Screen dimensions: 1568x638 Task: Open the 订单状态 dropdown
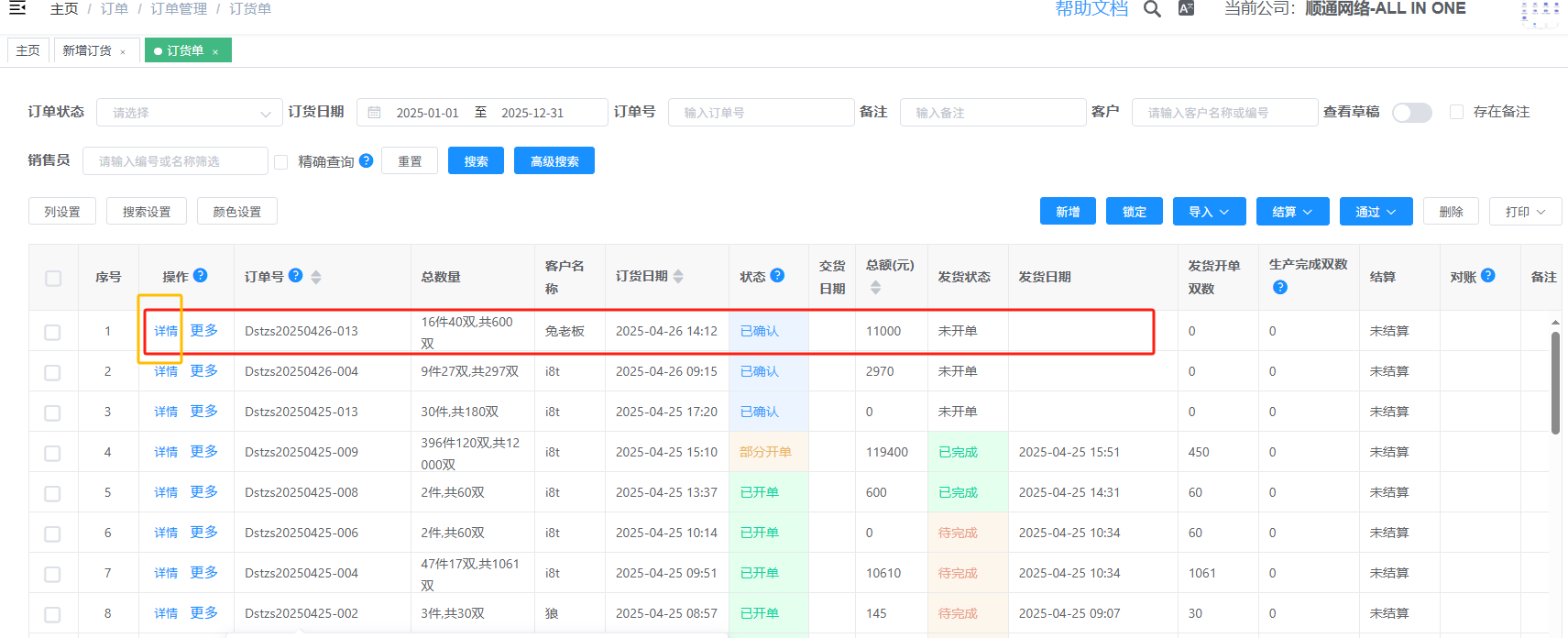(x=189, y=113)
